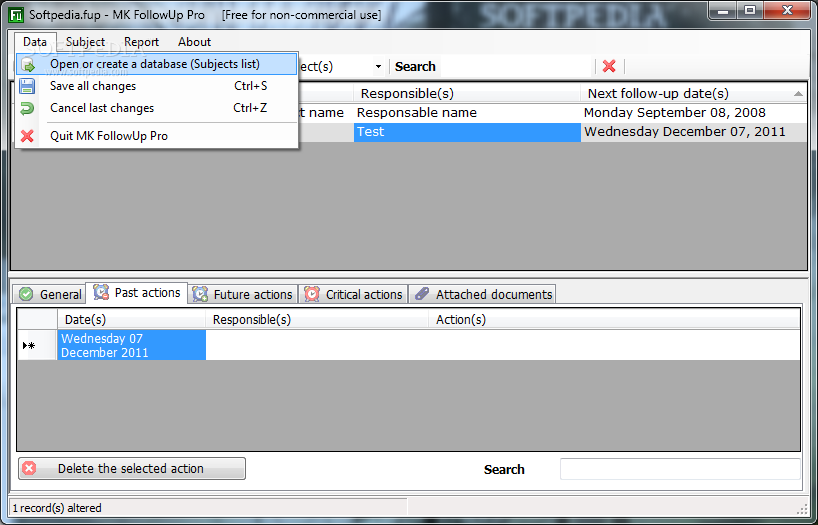
Task: Minimize the MK FollowUp Pro window
Action: coord(723,10)
